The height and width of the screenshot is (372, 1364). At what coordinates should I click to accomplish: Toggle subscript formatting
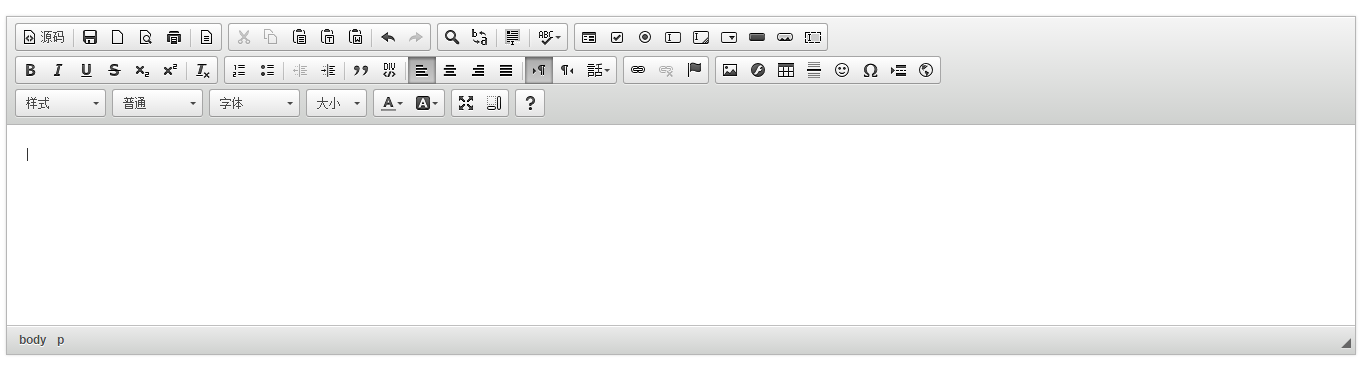click(x=142, y=70)
